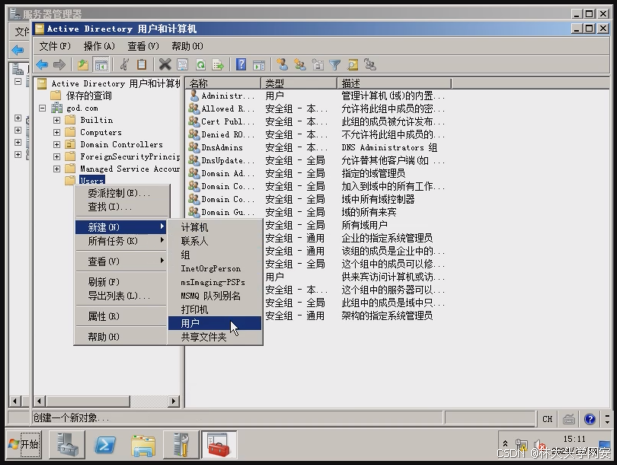
Task: Open the 文件(F) menu in AD window
Action: (55, 46)
